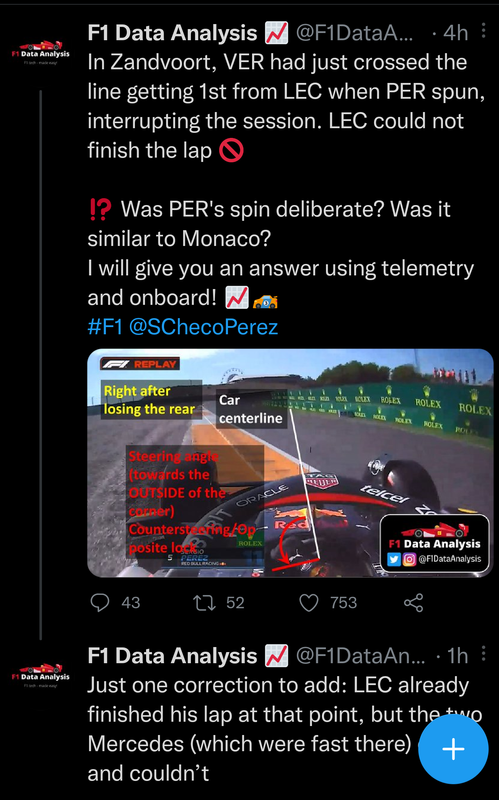This screenshot has height=800, width=499.
Task: Open the share icon under the tweet
Action: point(413,603)
